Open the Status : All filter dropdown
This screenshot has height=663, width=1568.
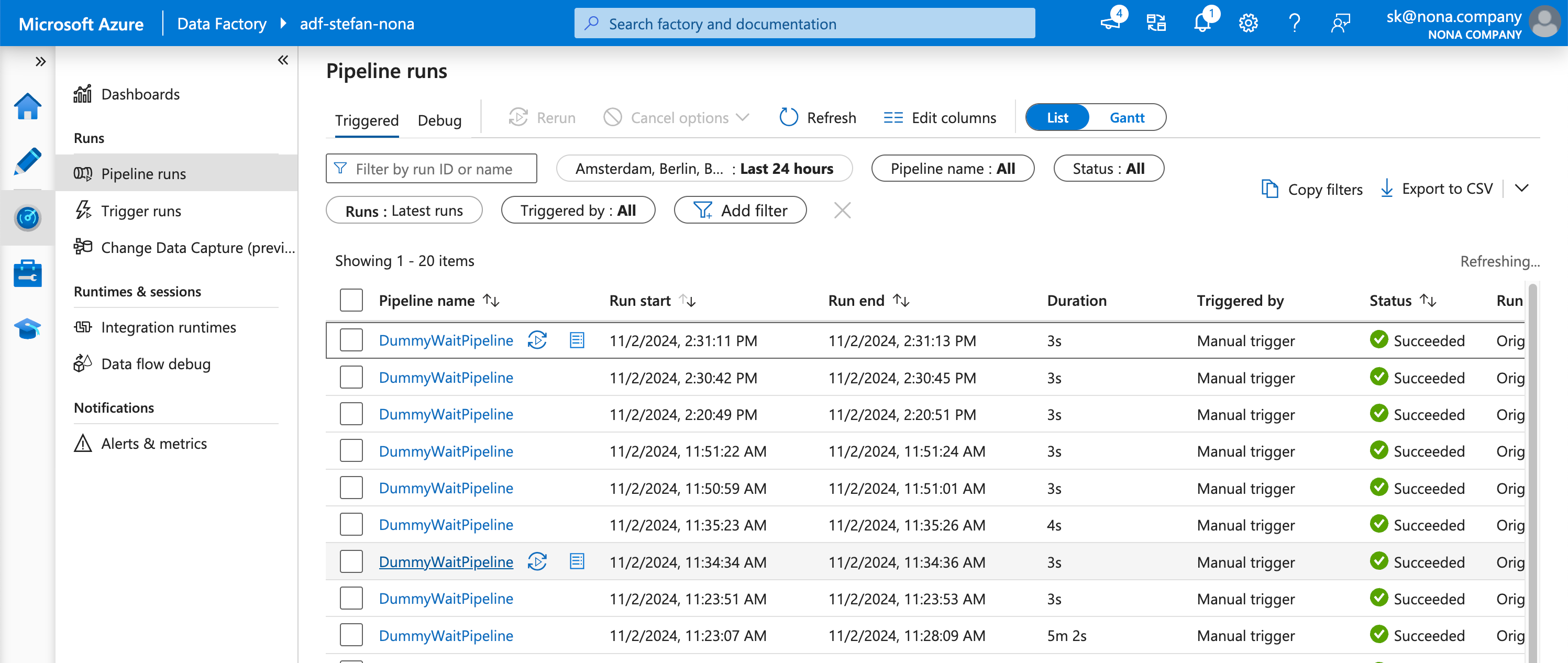click(1108, 169)
